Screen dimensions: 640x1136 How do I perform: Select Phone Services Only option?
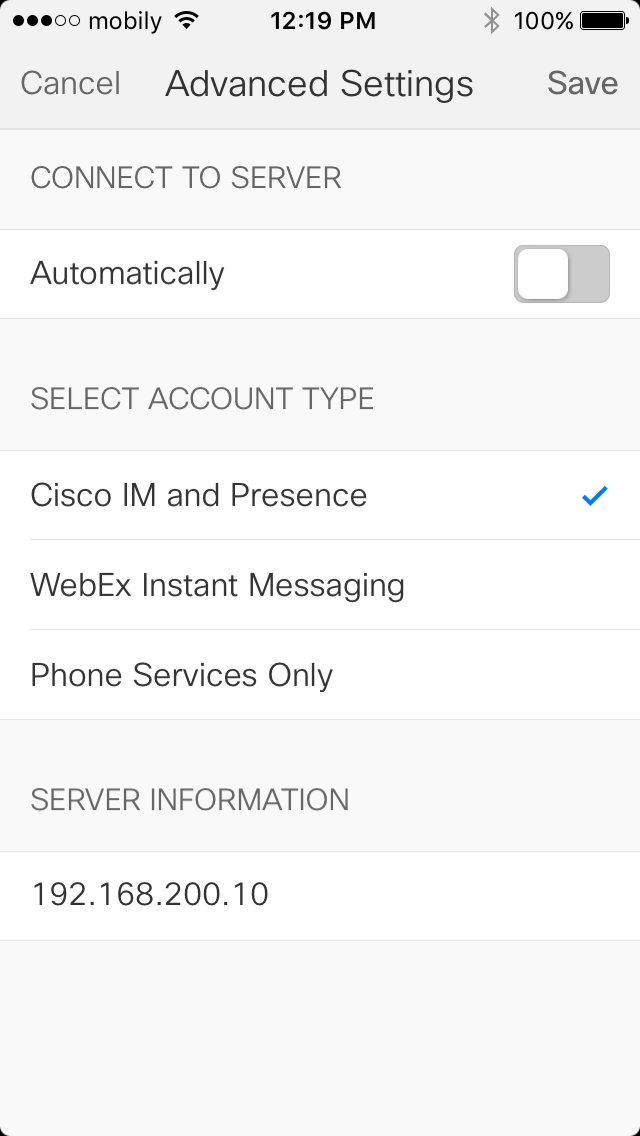pyautogui.click(x=182, y=675)
